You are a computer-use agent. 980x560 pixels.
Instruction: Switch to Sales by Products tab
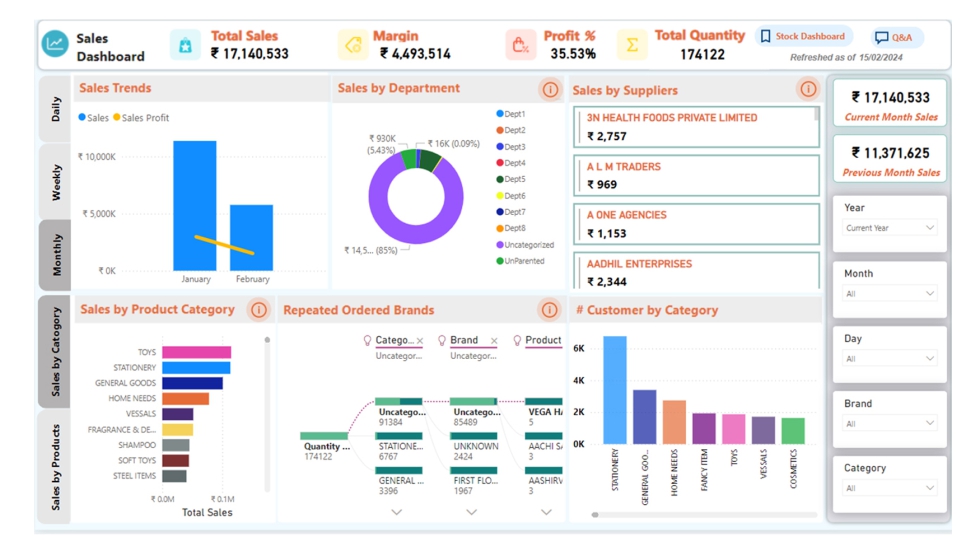click(56, 467)
